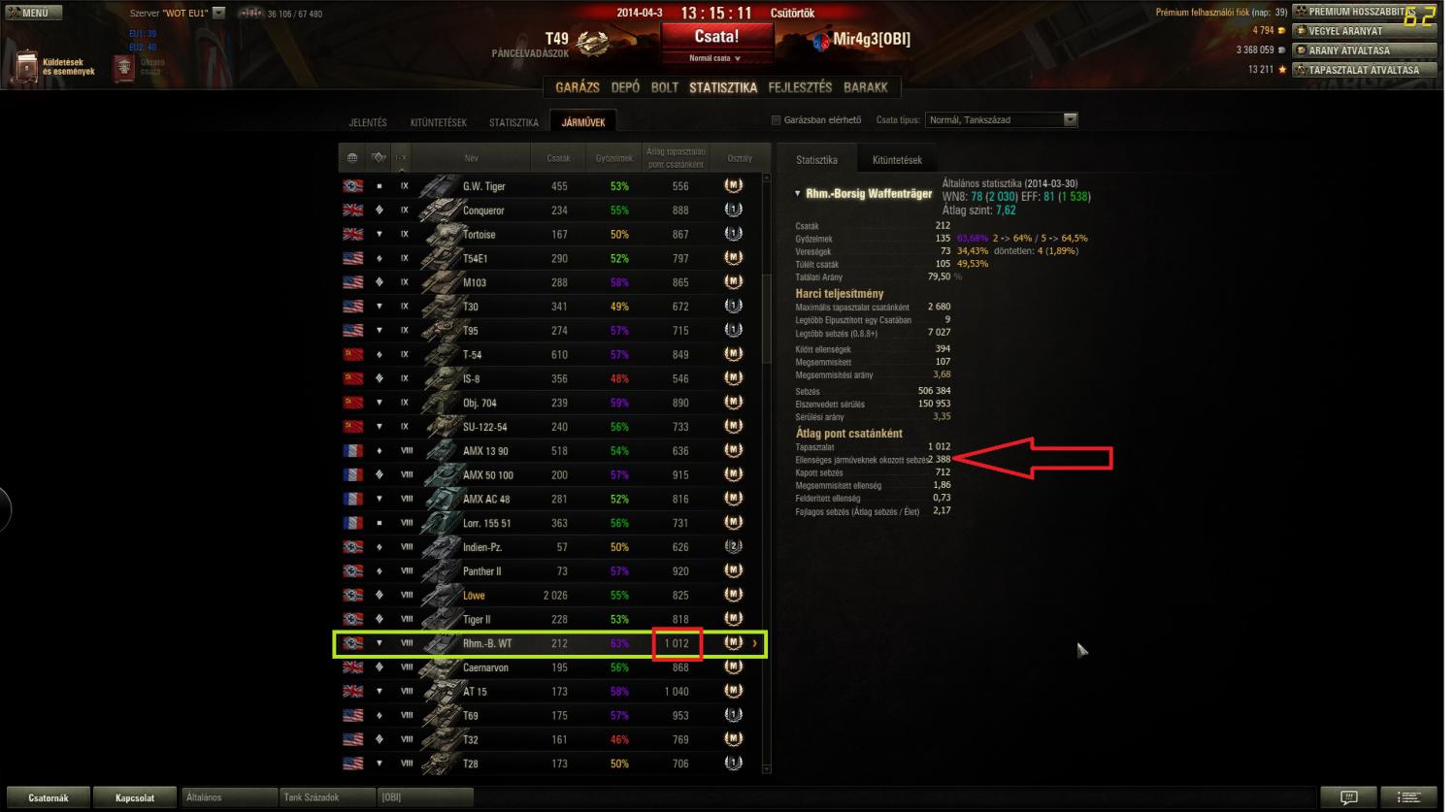Start a battle with the Csata! button
The image size is (1456, 812).
(716, 37)
